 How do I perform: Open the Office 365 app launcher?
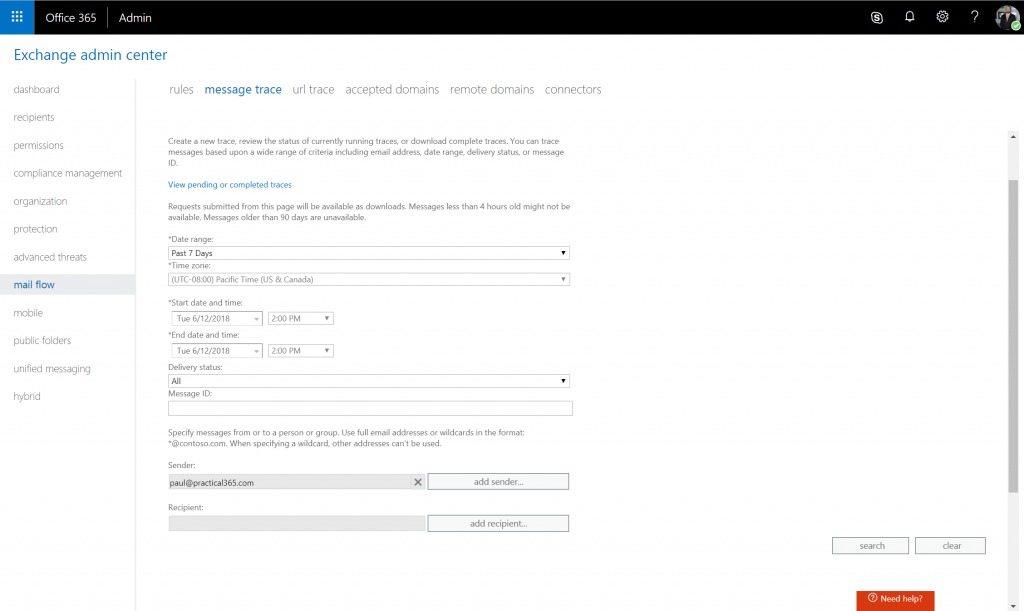16,16
